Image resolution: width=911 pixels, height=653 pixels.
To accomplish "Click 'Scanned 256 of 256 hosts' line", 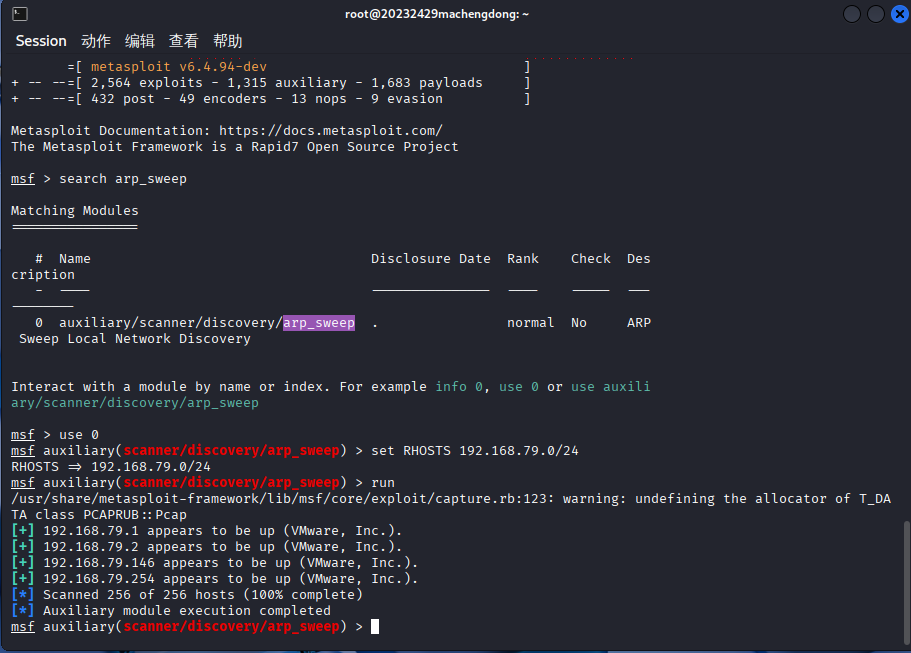I will pyautogui.click(x=186, y=595).
